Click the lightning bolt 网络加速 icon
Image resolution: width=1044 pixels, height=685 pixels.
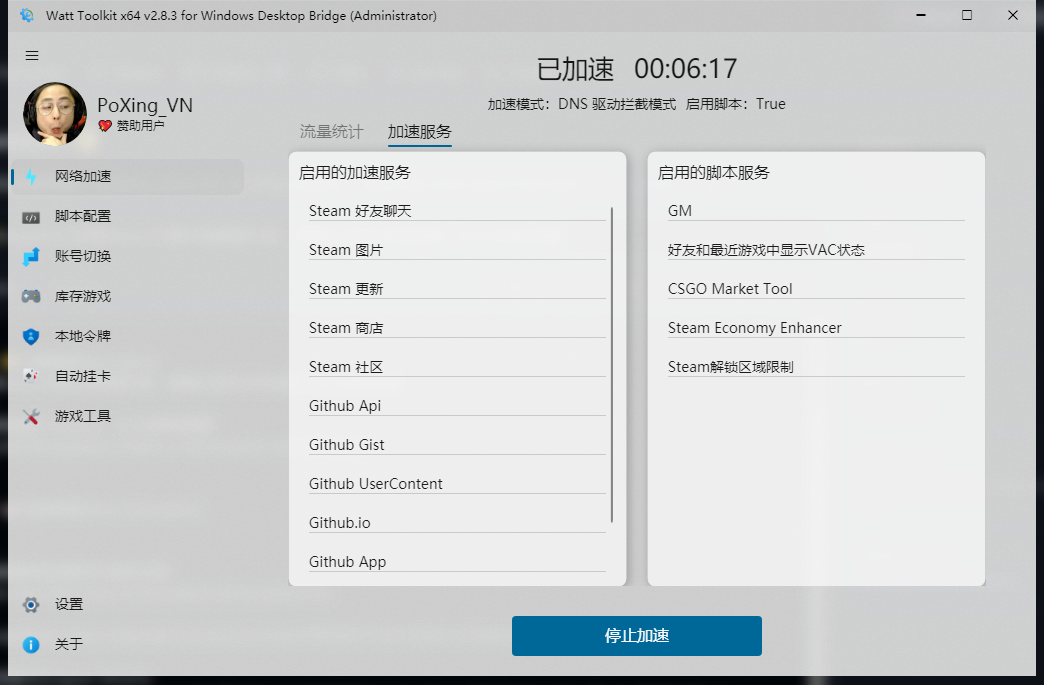coord(31,176)
